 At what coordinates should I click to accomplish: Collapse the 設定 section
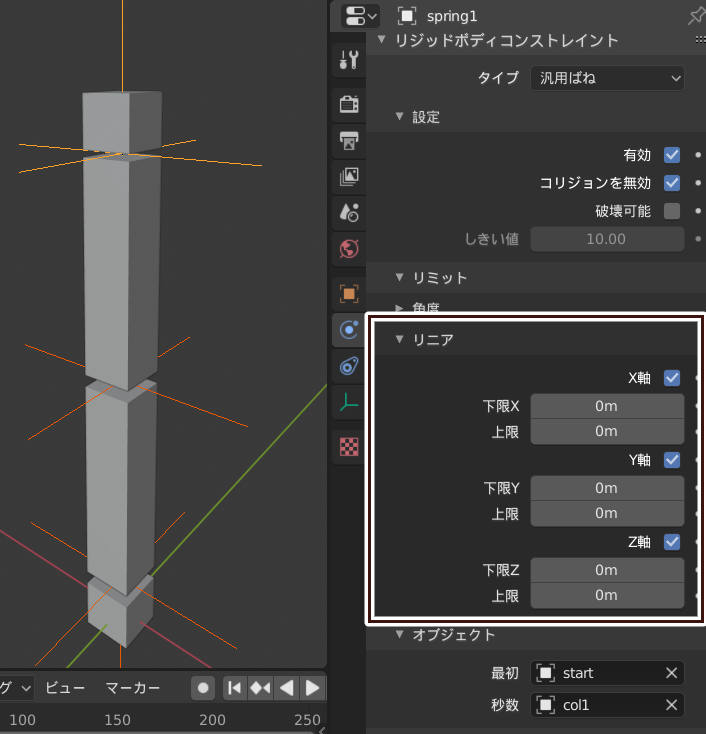click(x=399, y=116)
